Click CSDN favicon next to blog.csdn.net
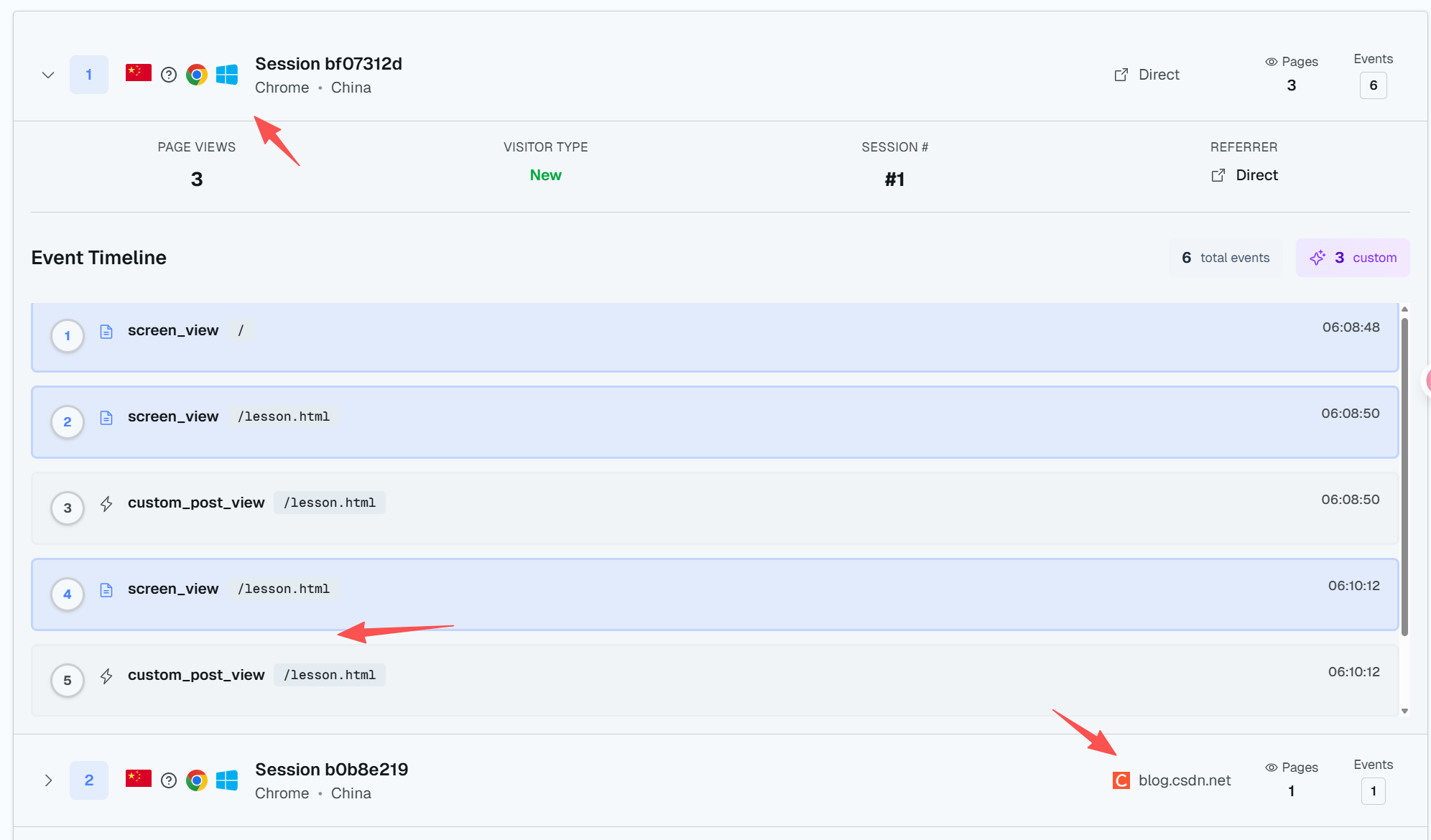Screen dimensions: 1431x840 [1121, 780]
